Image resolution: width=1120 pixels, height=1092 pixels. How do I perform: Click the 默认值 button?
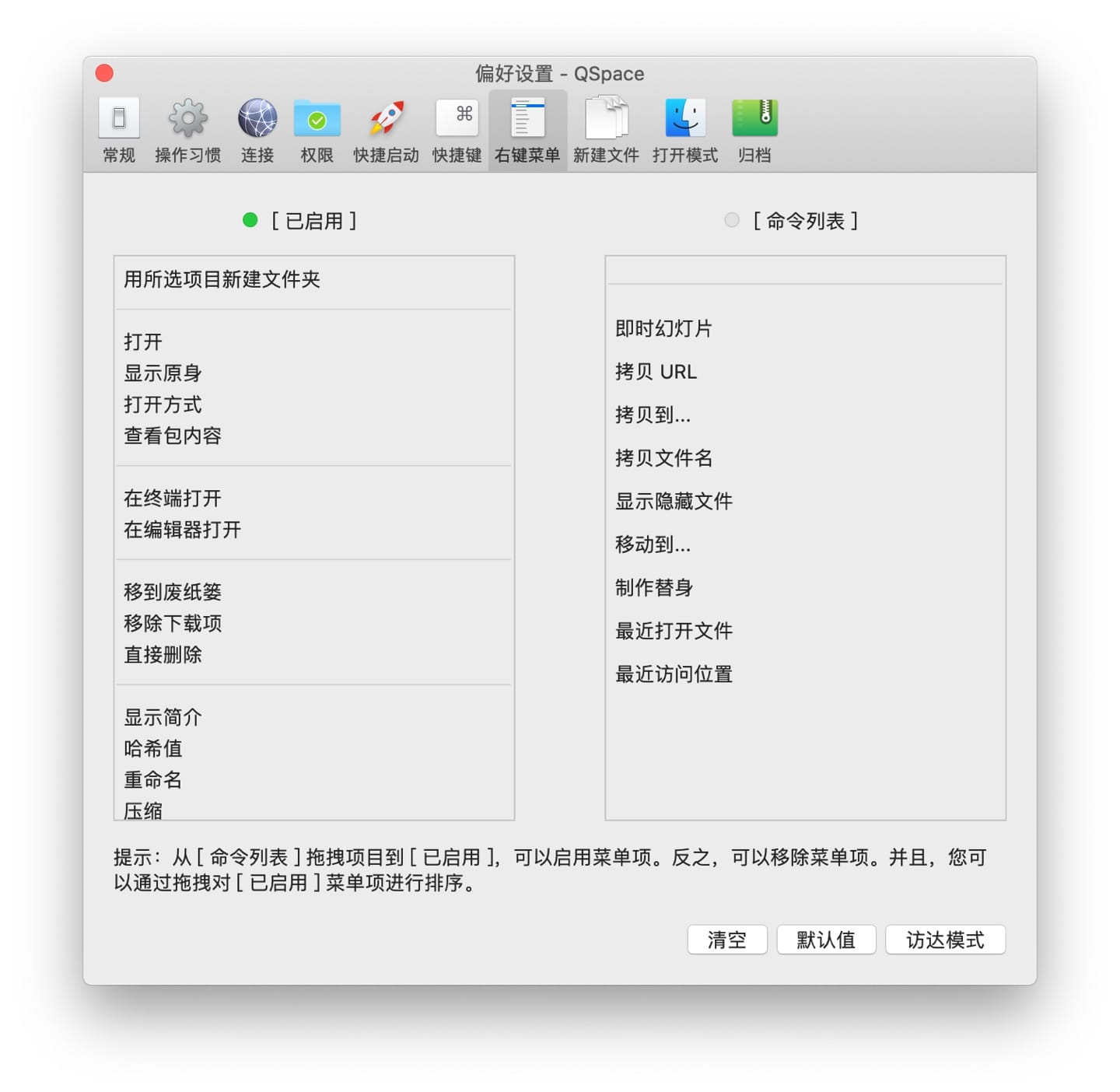[825, 940]
